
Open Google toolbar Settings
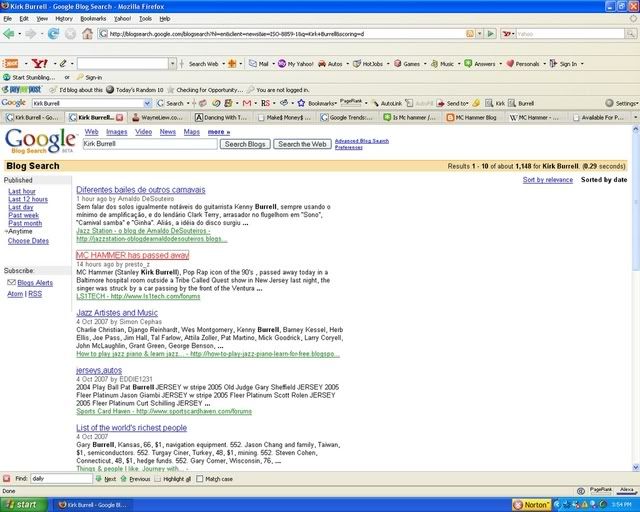point(621,103)
